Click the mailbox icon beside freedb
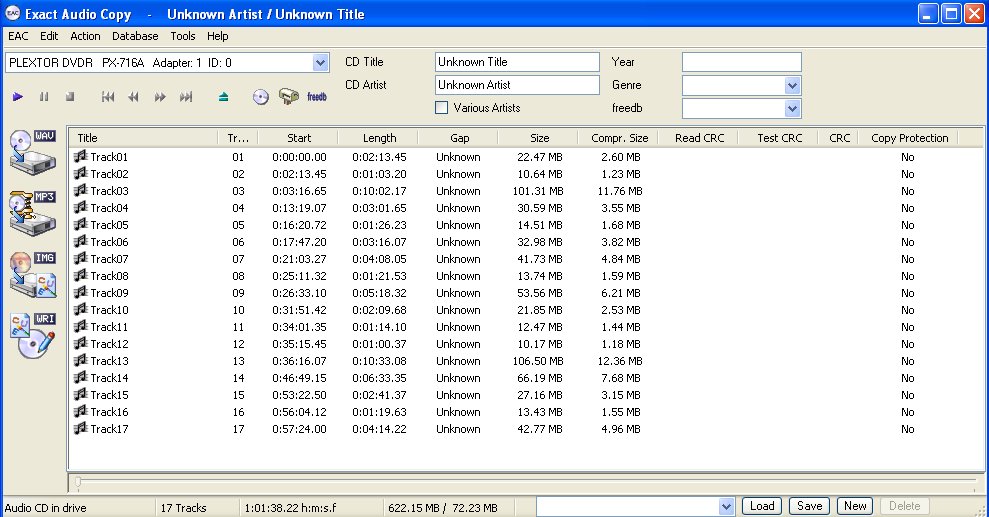This screenshot has width=989, height=517. click(x=289, y=96)
